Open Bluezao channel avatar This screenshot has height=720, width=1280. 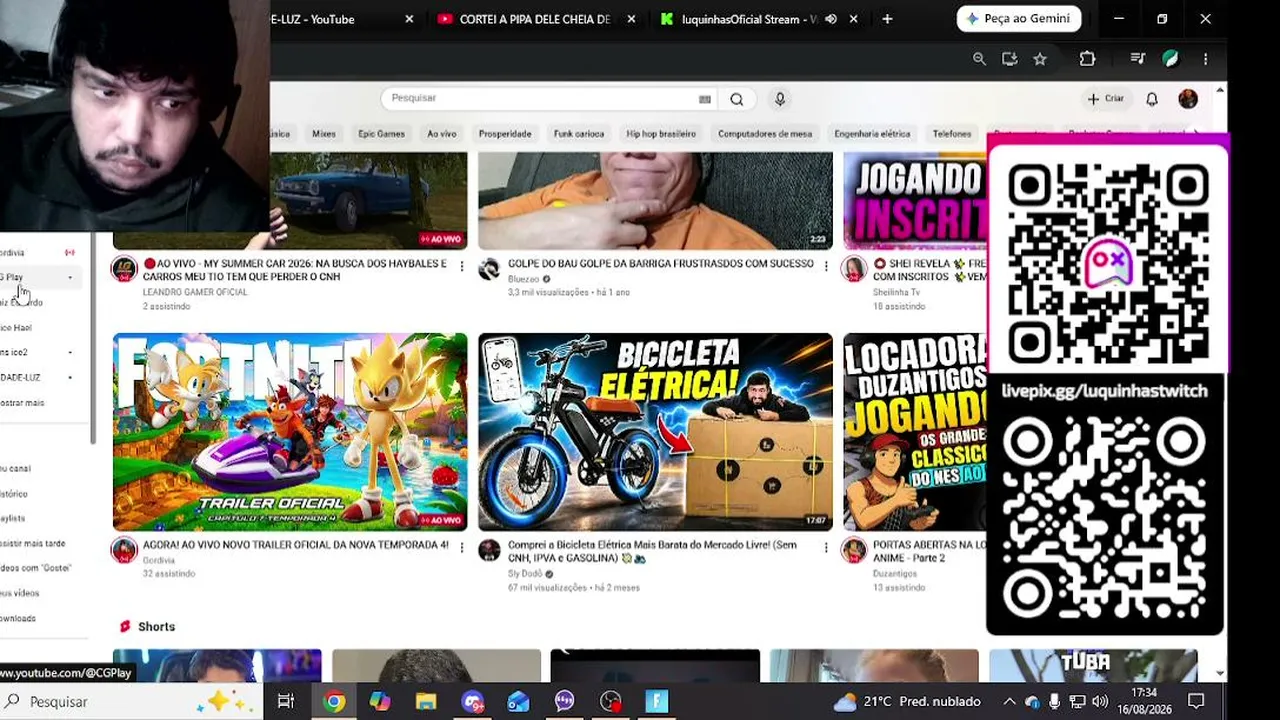(489, 269)
